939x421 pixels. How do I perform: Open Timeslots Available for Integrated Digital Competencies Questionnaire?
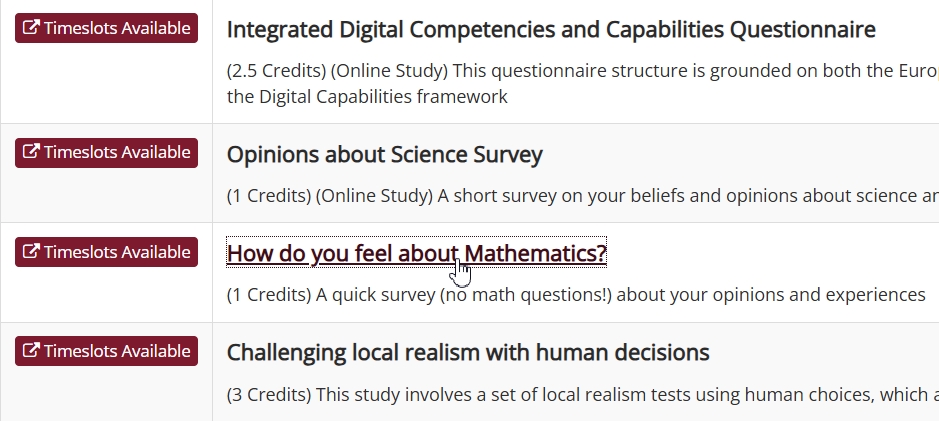click(107, 28)
